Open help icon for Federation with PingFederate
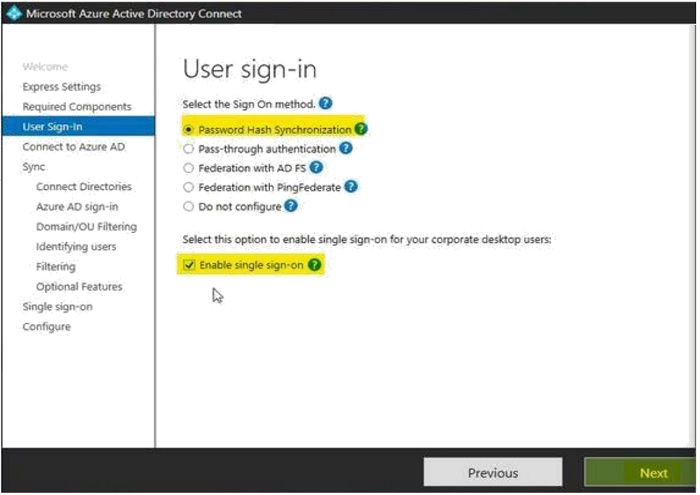This screenshot has width=700, height=495. pyautogui.click(x=351, y=187)
